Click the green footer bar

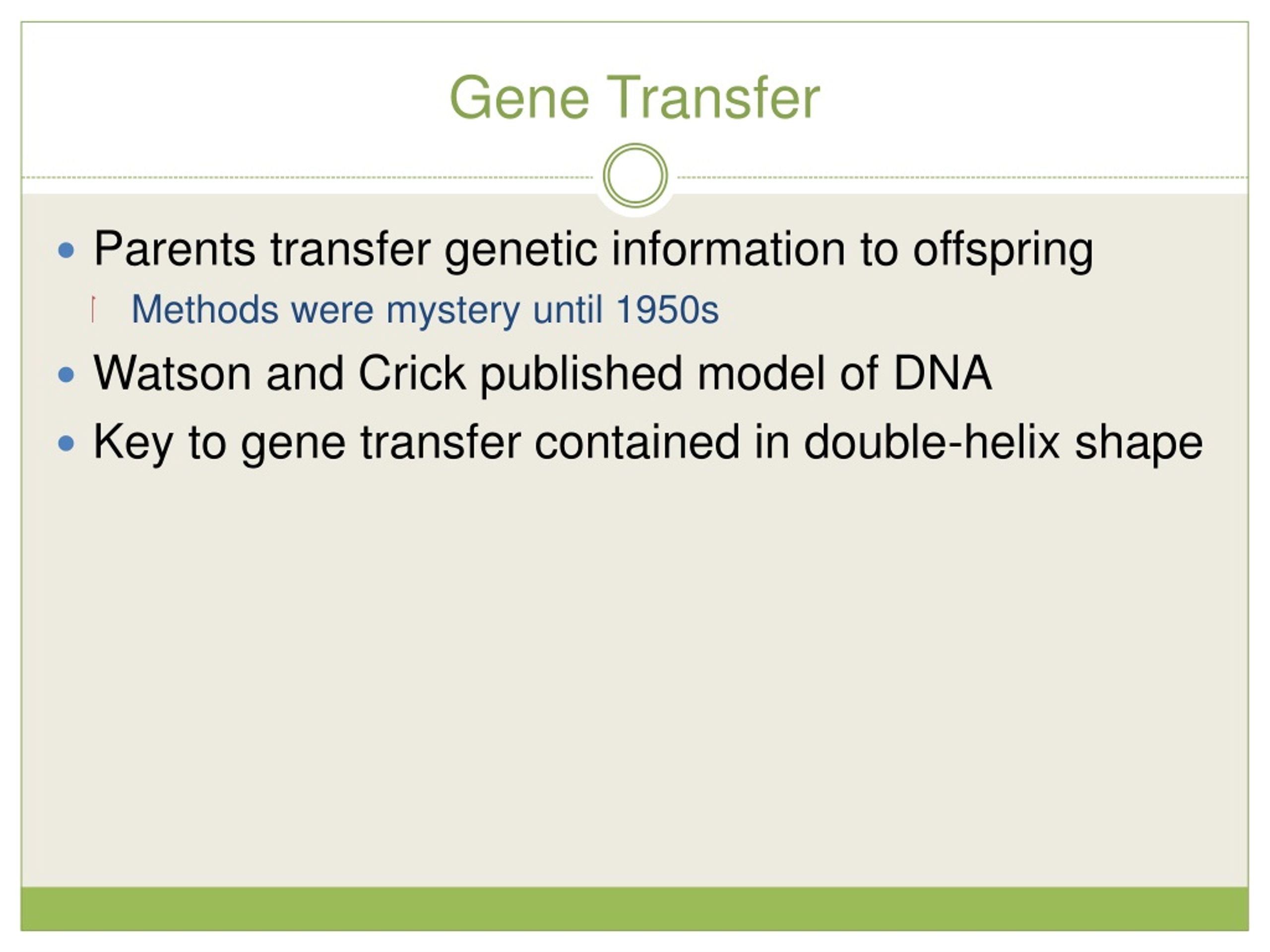coord(635,909)
